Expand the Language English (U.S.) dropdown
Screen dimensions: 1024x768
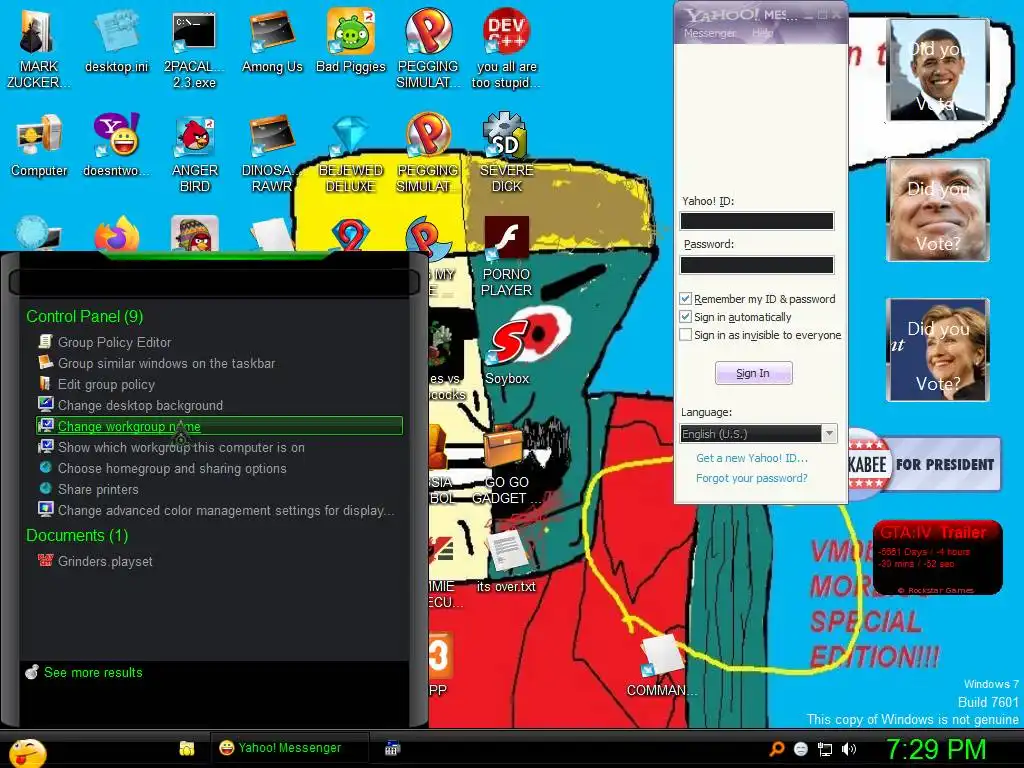829,434
